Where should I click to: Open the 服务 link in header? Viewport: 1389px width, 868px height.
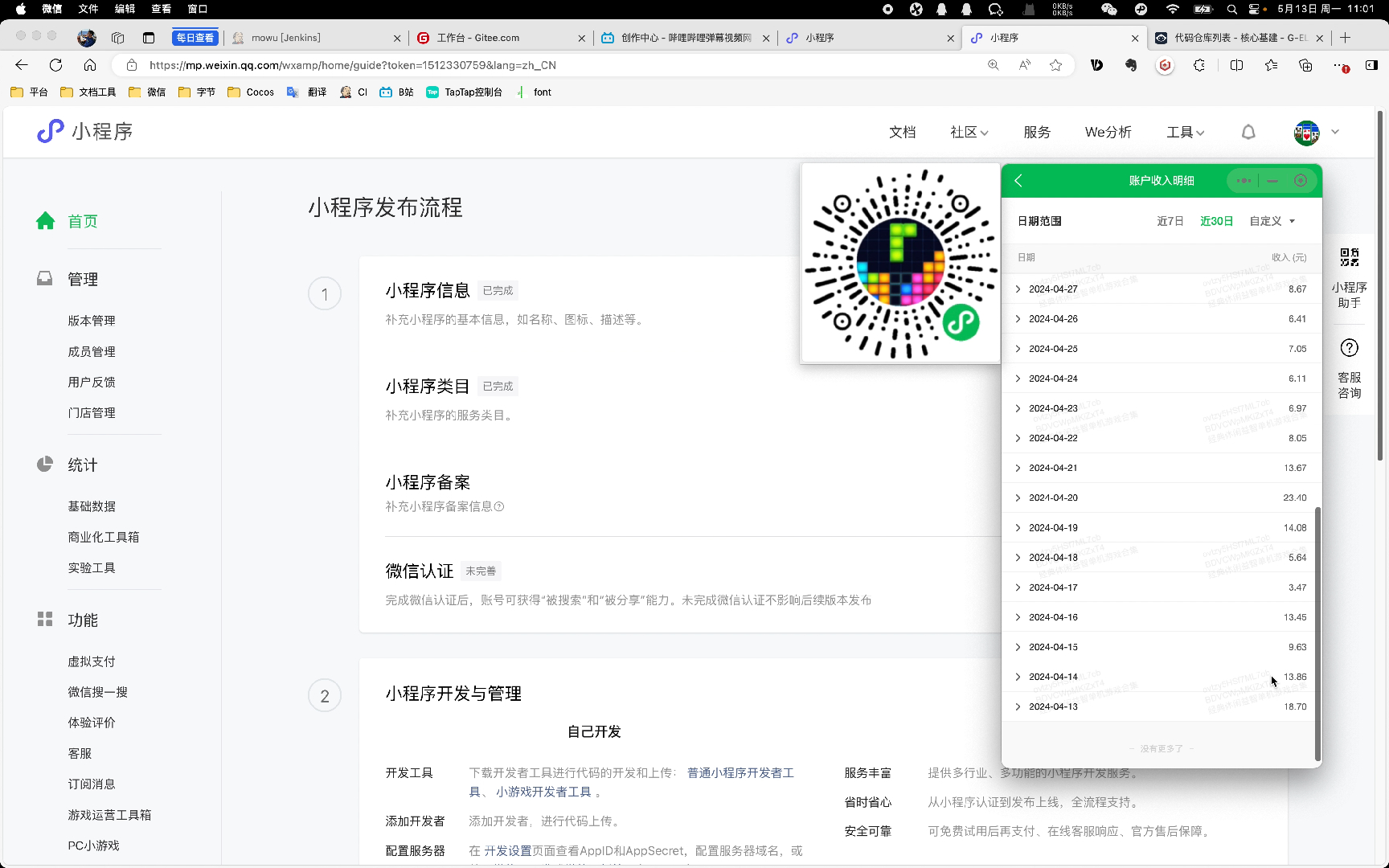coord(1037,132)
